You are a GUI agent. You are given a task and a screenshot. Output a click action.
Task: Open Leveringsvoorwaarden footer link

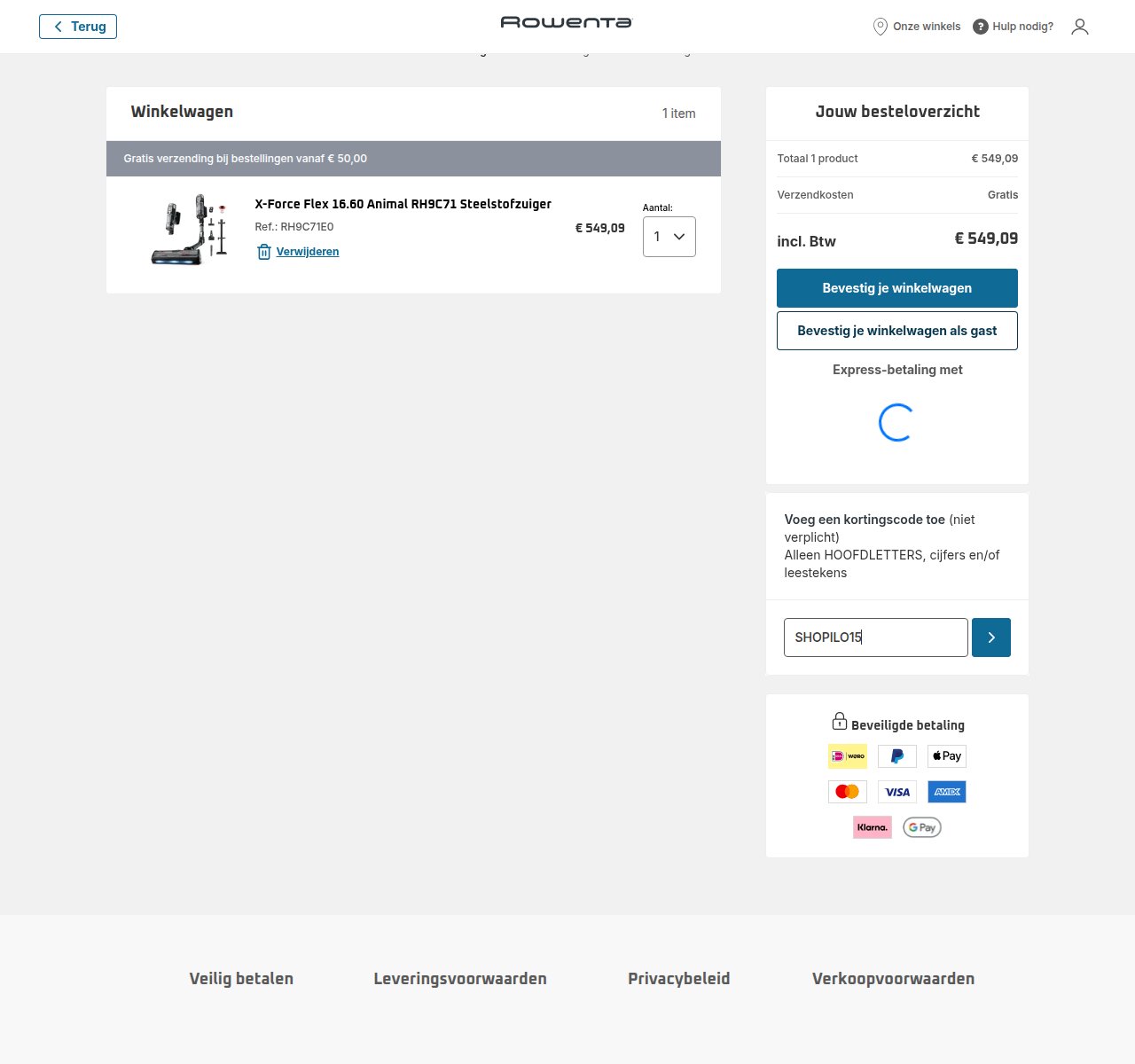(460, 979)
